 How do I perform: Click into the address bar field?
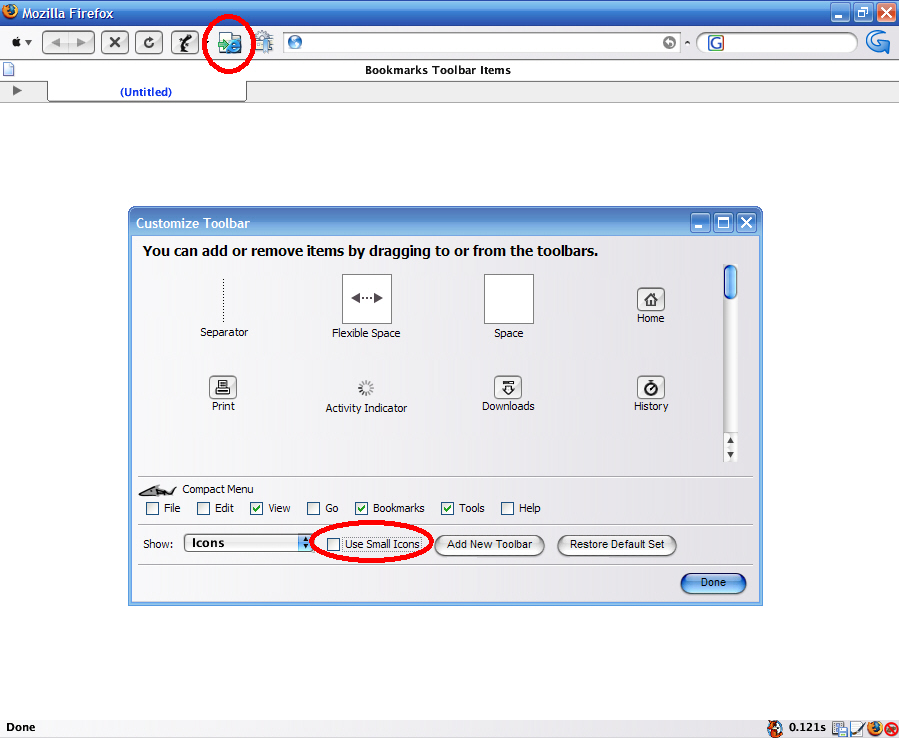click(x=482, y=42)
